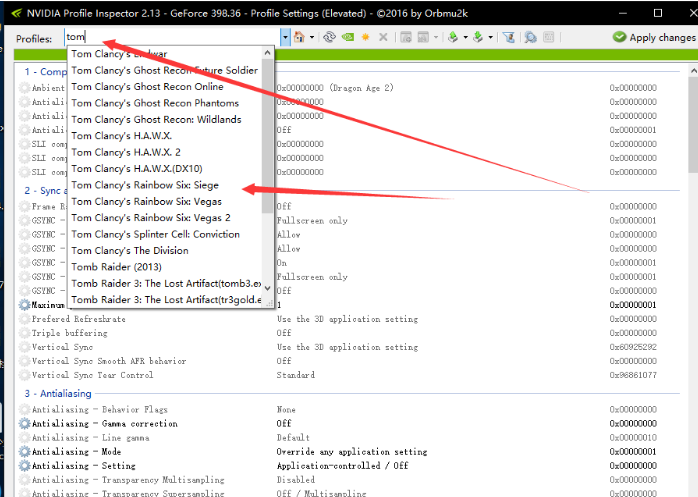This screenshot has height=497, width=698.
Task: Click the Antialiasing - Mode gear icon
Action: 24,452
